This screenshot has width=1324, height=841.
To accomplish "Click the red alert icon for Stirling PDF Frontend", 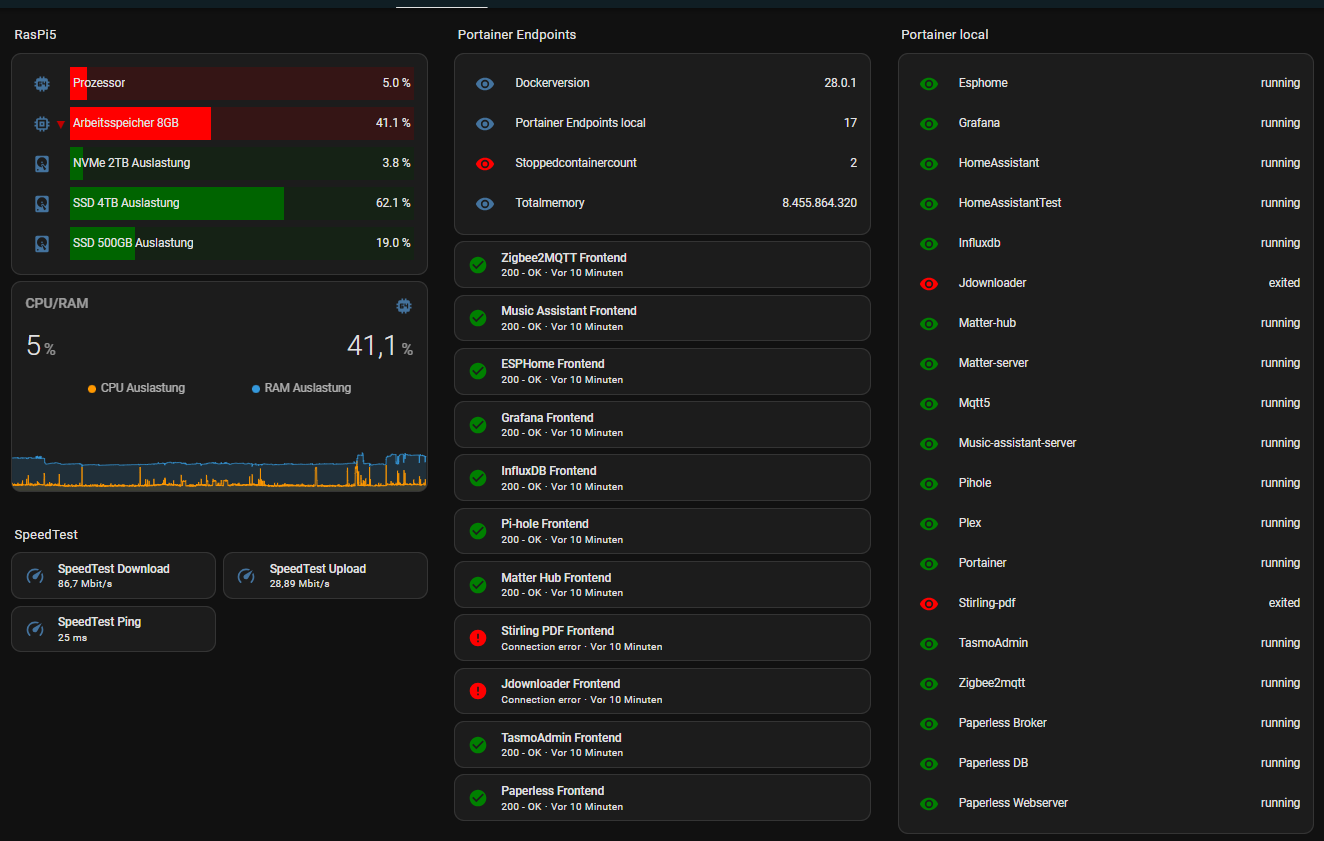I will click(x=478, y=638).
